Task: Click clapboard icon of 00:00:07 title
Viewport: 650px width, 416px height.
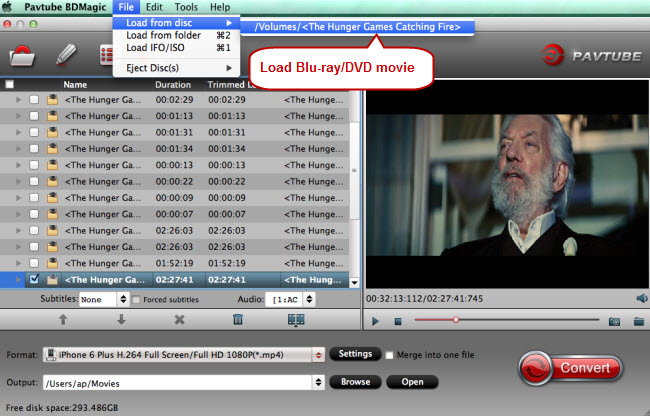Action: (x=52, y=214)
